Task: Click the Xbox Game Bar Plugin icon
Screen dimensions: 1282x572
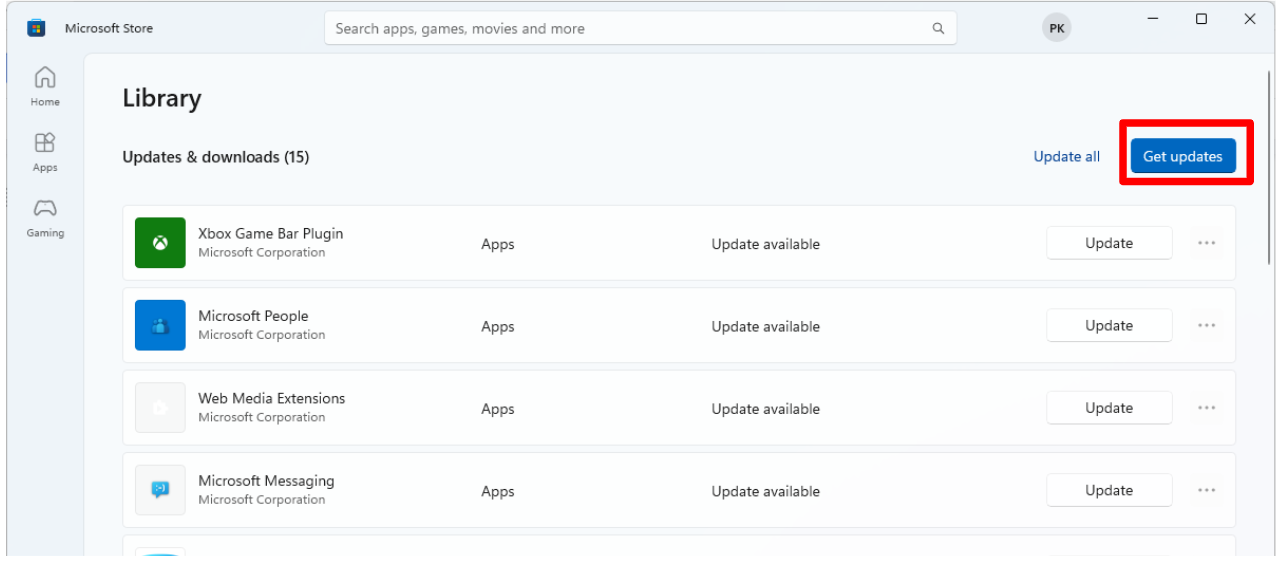Action: coord(160,243)
